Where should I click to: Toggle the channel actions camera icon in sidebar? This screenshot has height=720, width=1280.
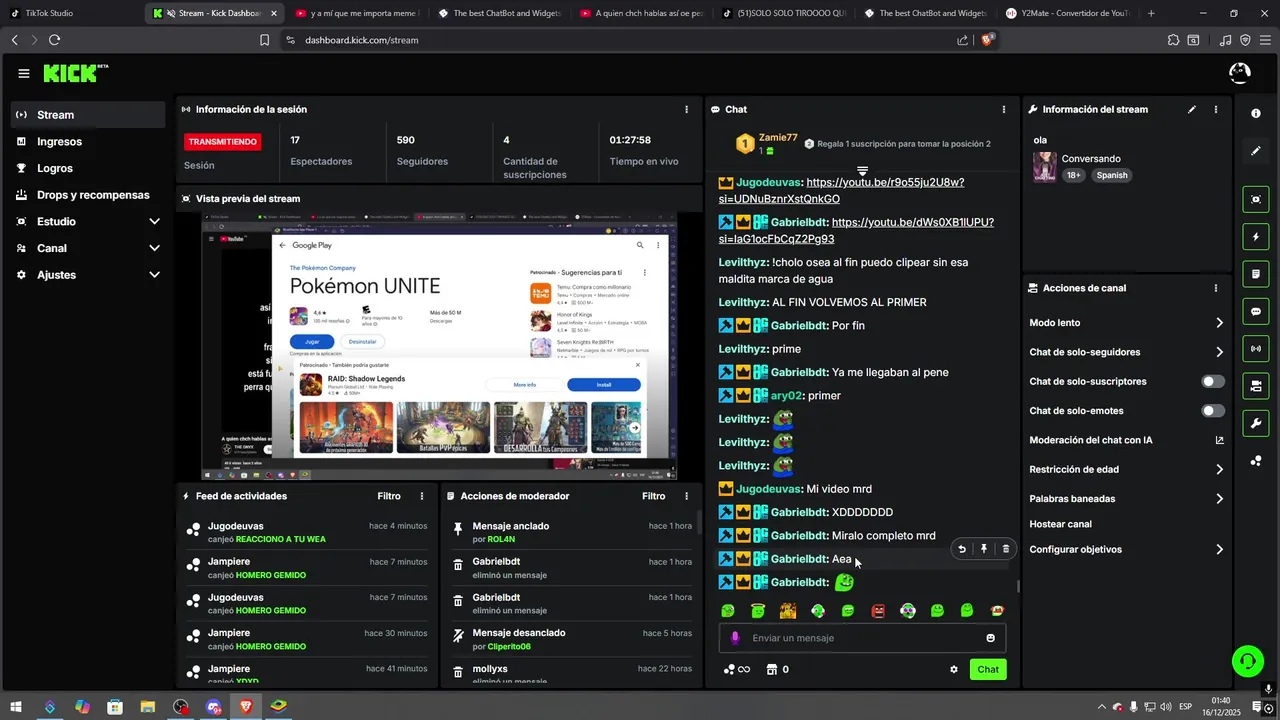click(1256, 386)
